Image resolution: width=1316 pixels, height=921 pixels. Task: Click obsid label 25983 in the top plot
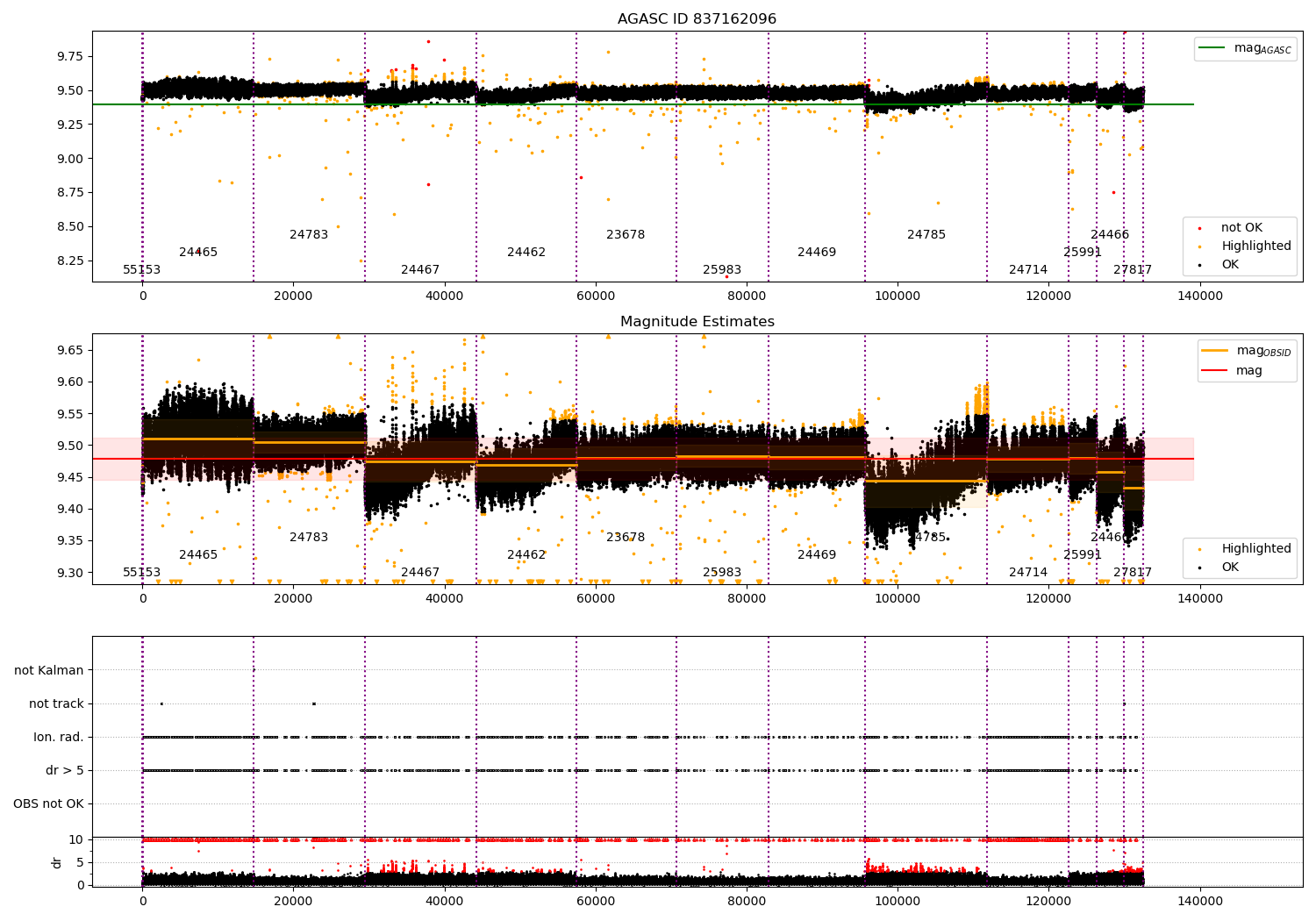point(722,270)
